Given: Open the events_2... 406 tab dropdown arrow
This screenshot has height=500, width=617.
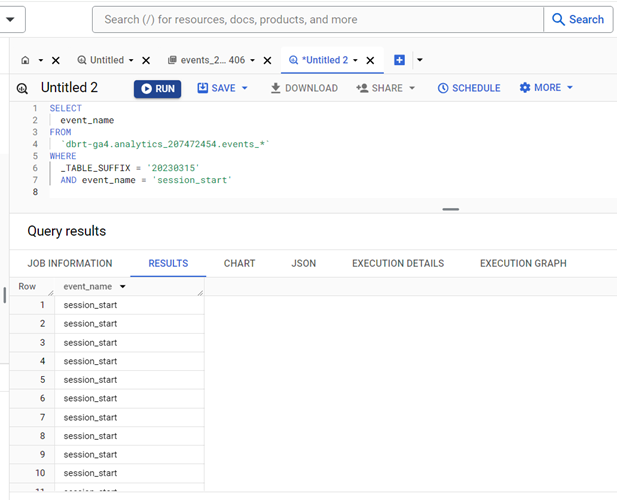Looking at the screenshot, I should coord(253,60).
